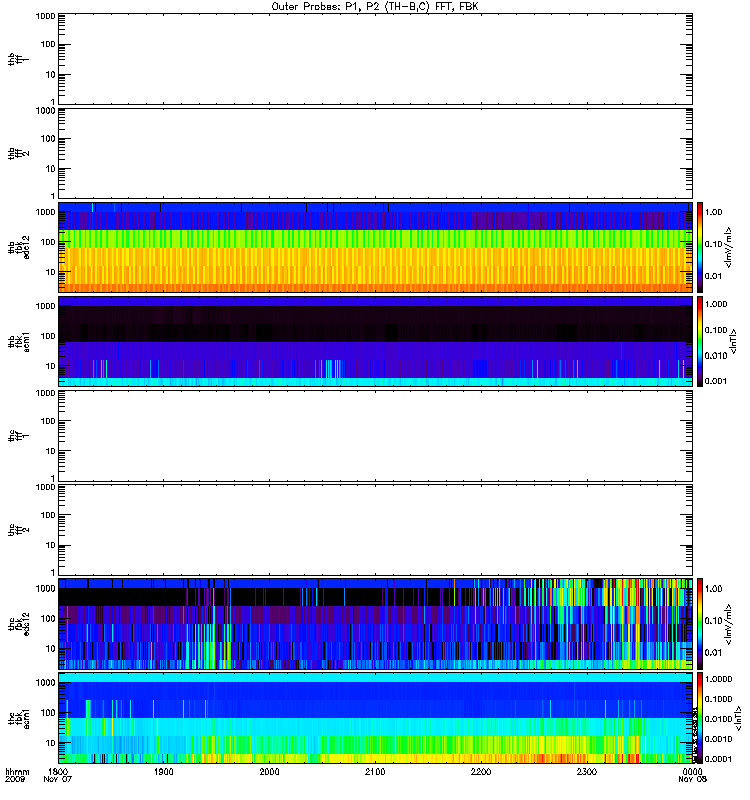Click the plot title "Outer Probes: P1, P2 (TH-B,C) FFT, FBK"
Image resolution: width=750 pixels, height=800 pixels.
pyautogui.click(x=375, y=7)
